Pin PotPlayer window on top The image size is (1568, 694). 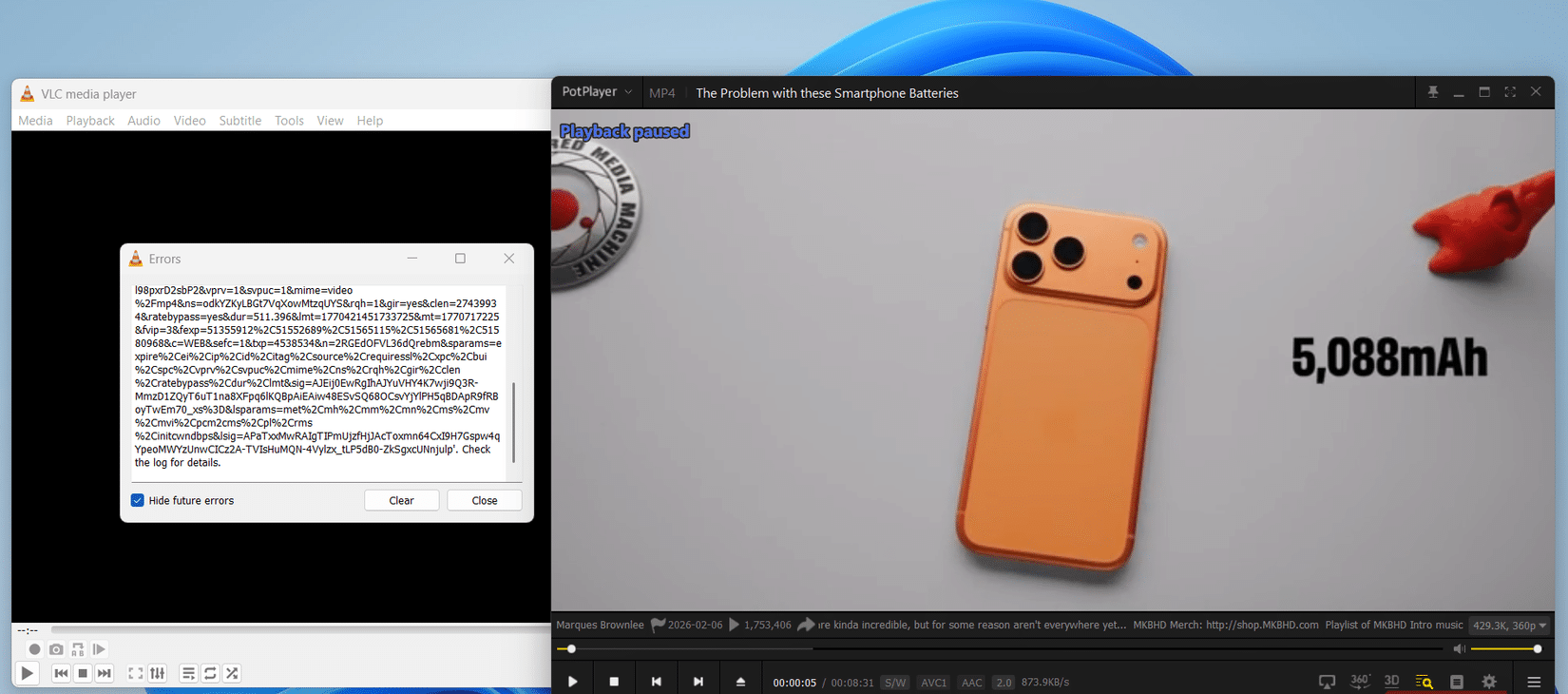tap(1433, 92)
